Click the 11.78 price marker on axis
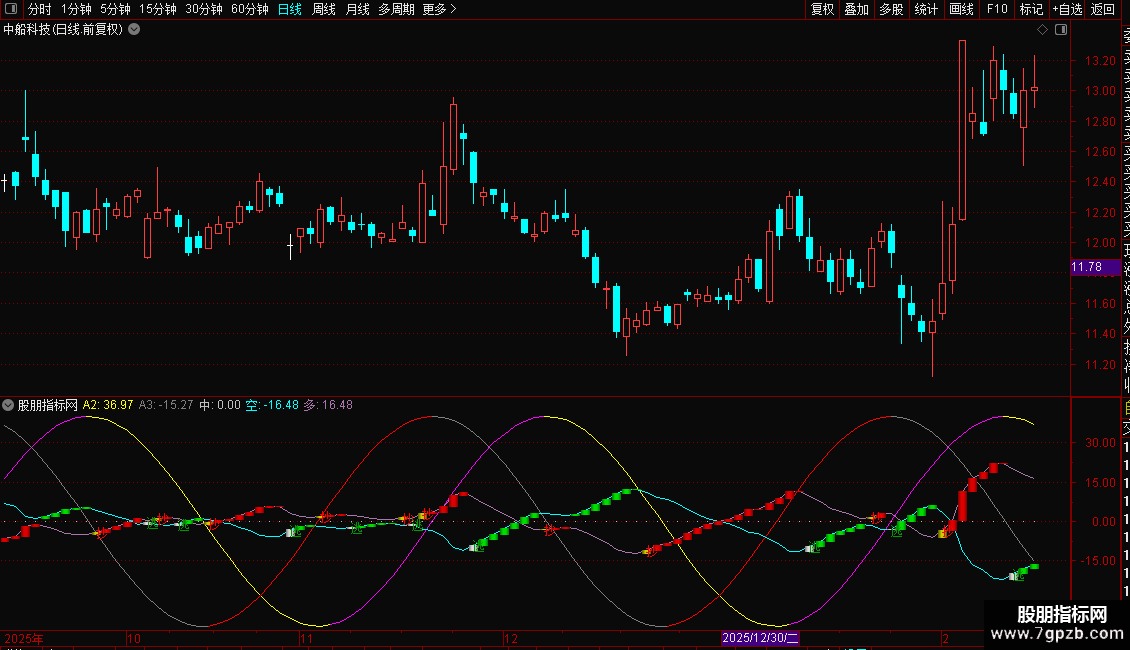 pos(1095,267)
